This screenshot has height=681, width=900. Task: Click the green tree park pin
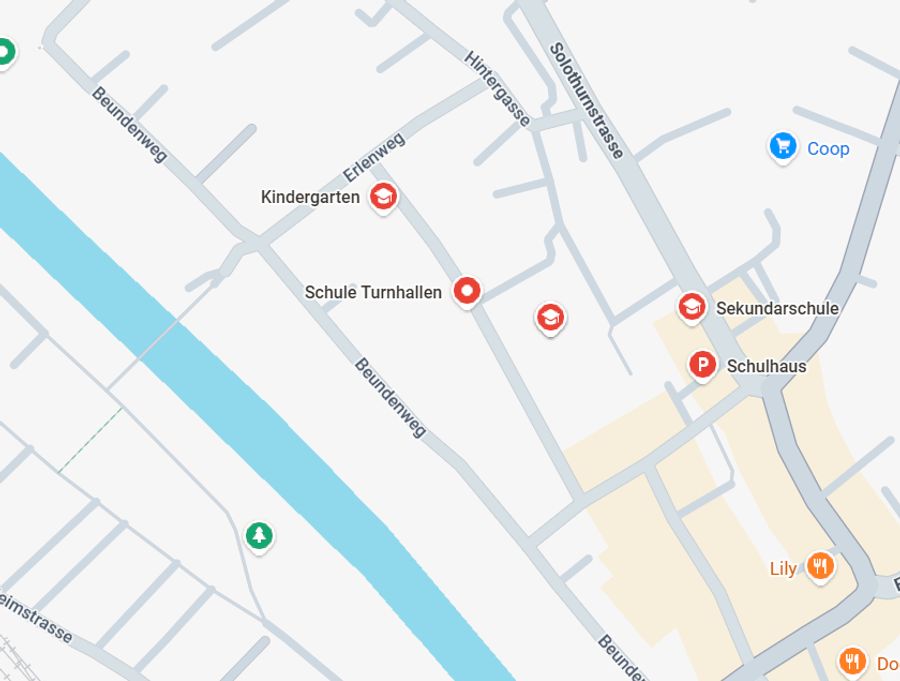pos(259,536)
